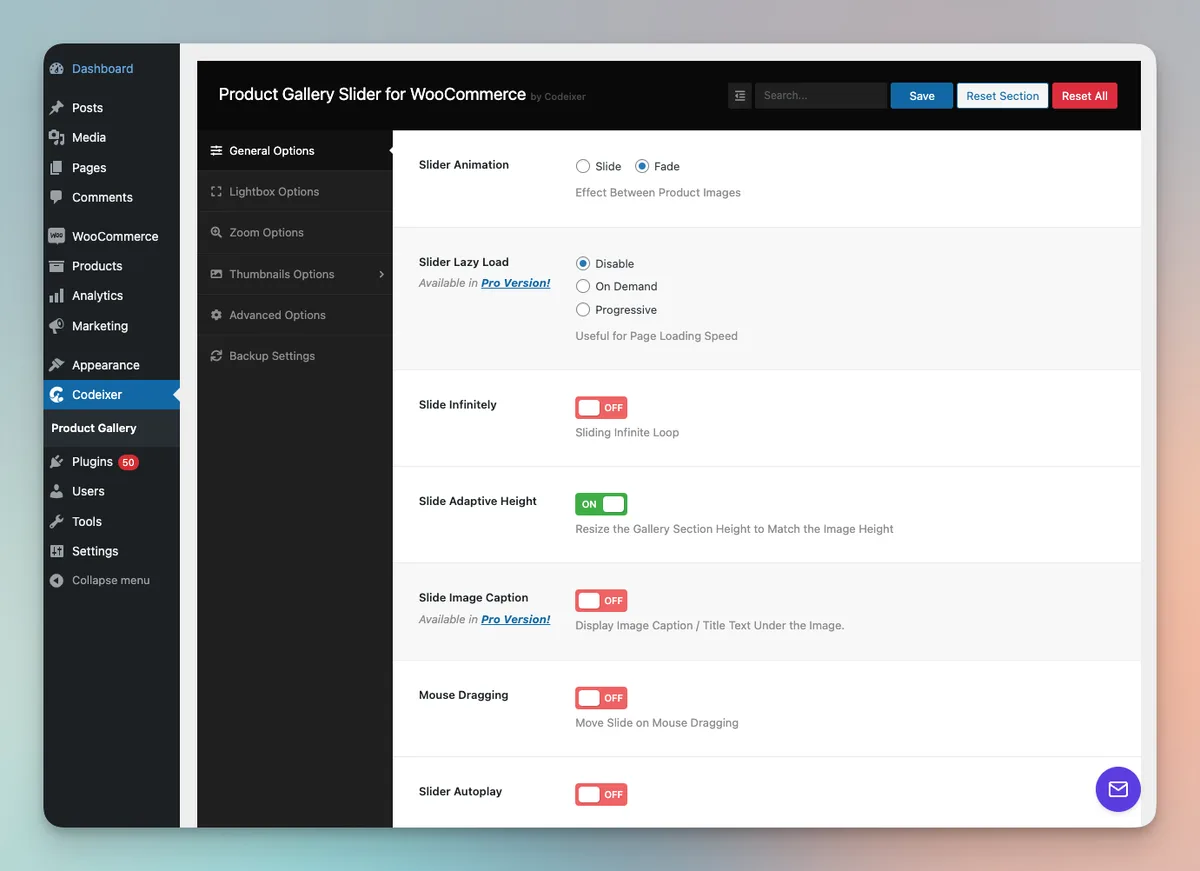Click the Appearance paintbrush icon
Viewport: 1200px width, 871px height.
pos(57,365)
